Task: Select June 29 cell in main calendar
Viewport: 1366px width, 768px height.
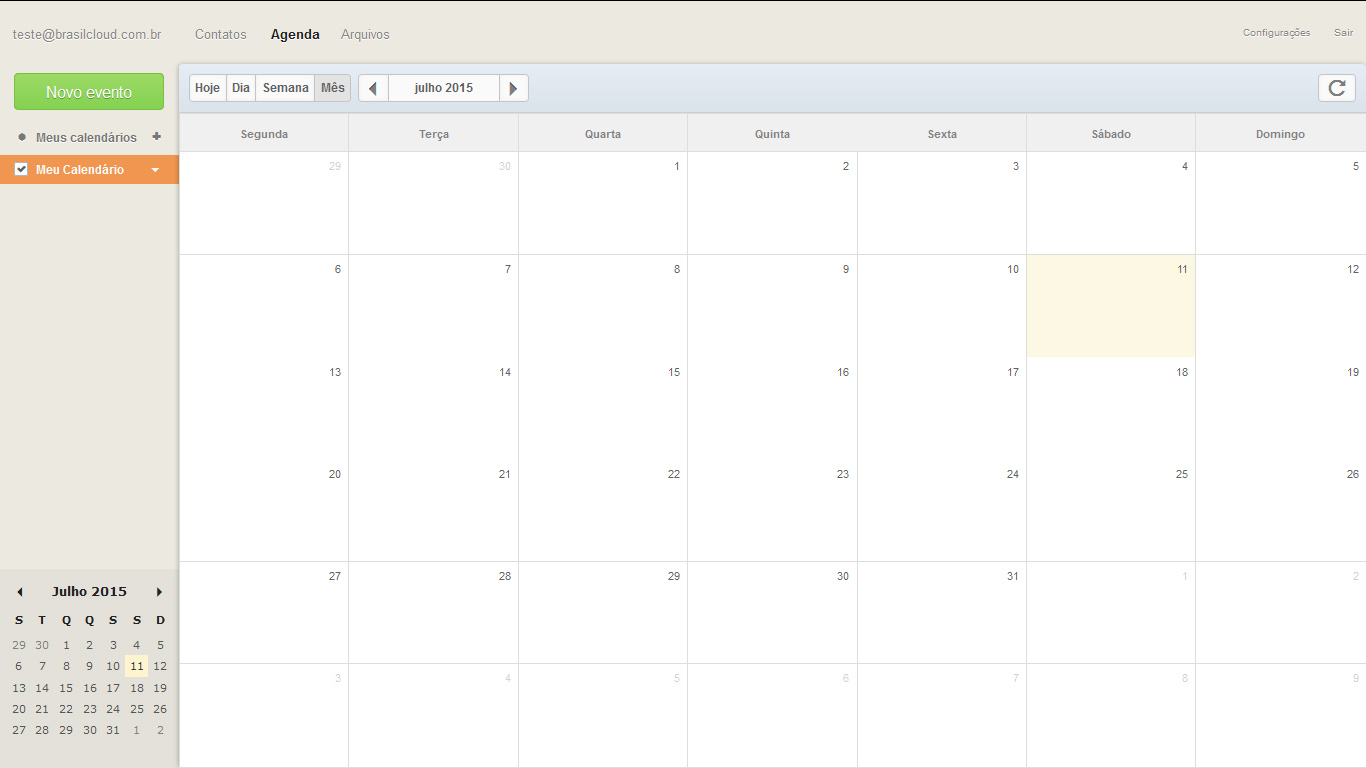Action: pyautogui.click(x=264, y=203)
